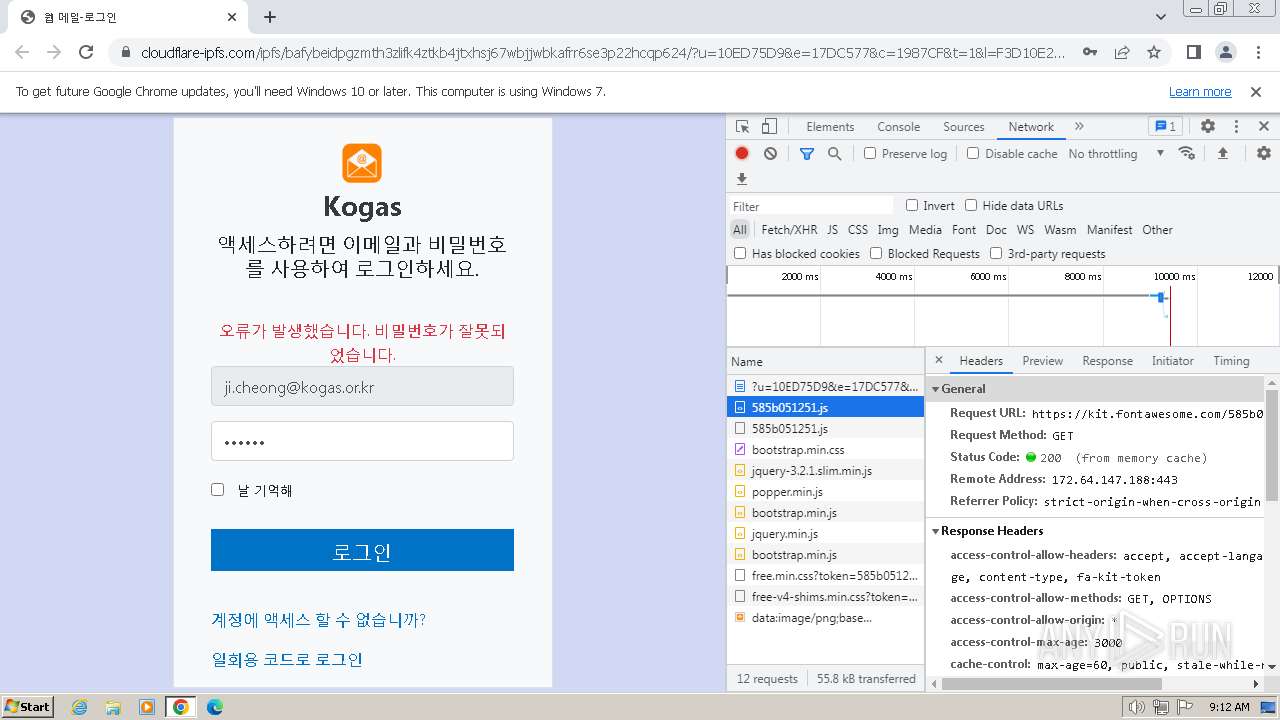This screenshot has height=720, width=1280.
Task: Toggle the network filter funnel icon
Action: coord(807,153)
